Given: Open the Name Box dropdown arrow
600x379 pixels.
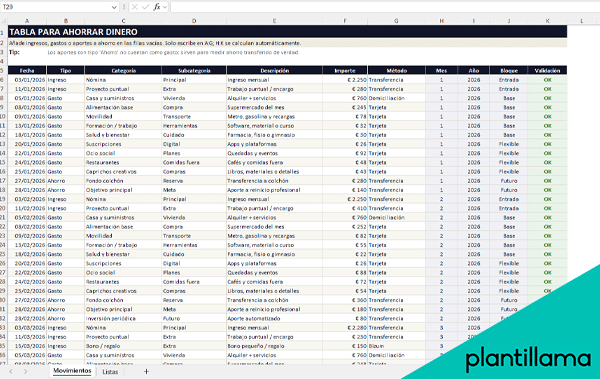Looking at the screenshot, I should click(x=114, y=7).
